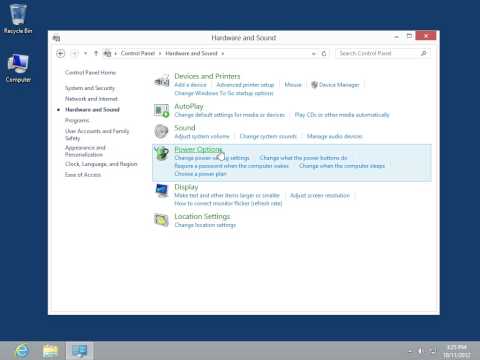The width and height of the screenshot is (480, 360).
Task: Click Change location settings
Action: click(x=205, y=225)
